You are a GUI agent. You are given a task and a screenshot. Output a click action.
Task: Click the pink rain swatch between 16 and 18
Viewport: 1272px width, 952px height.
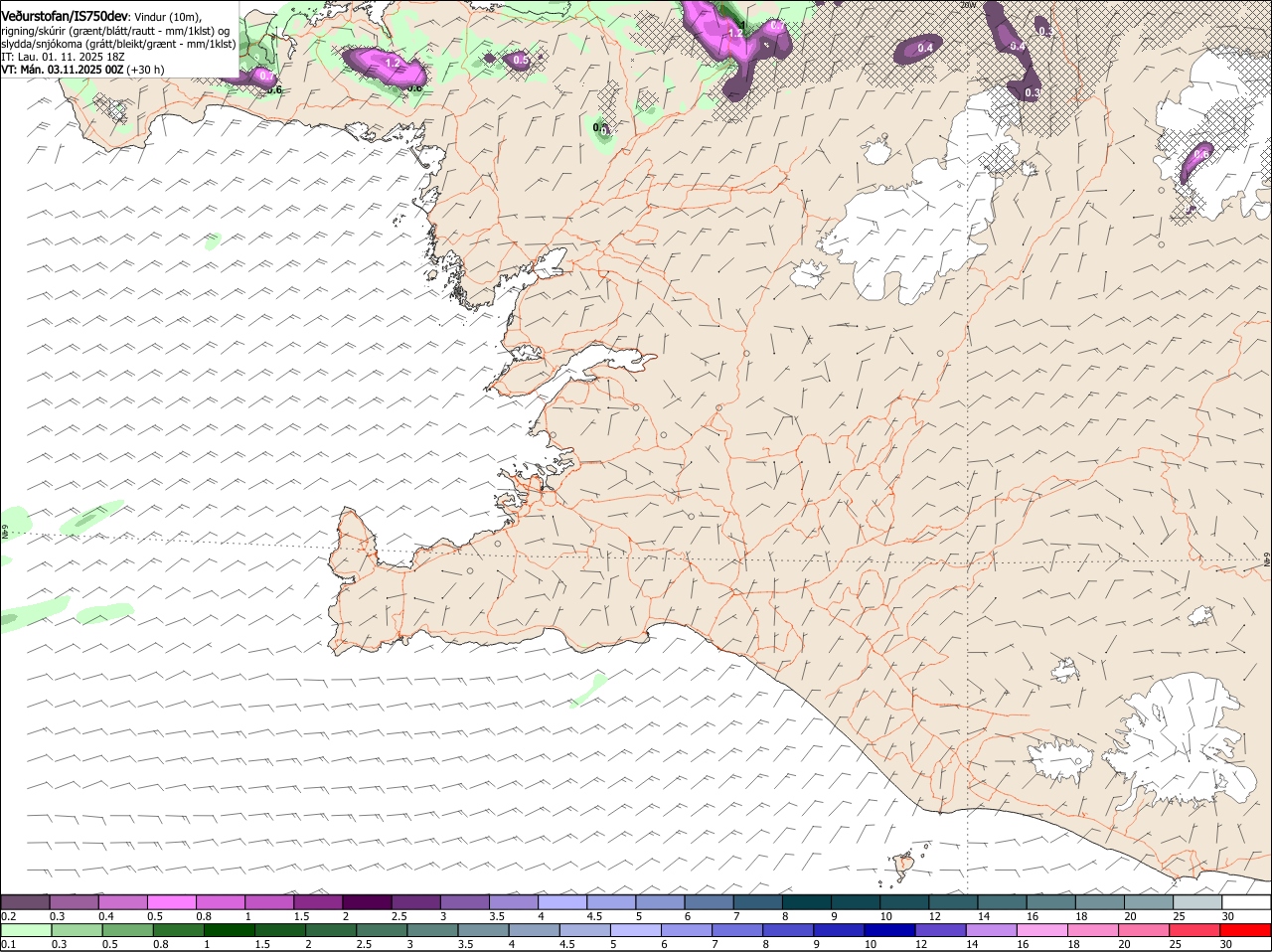point(1044,930)
